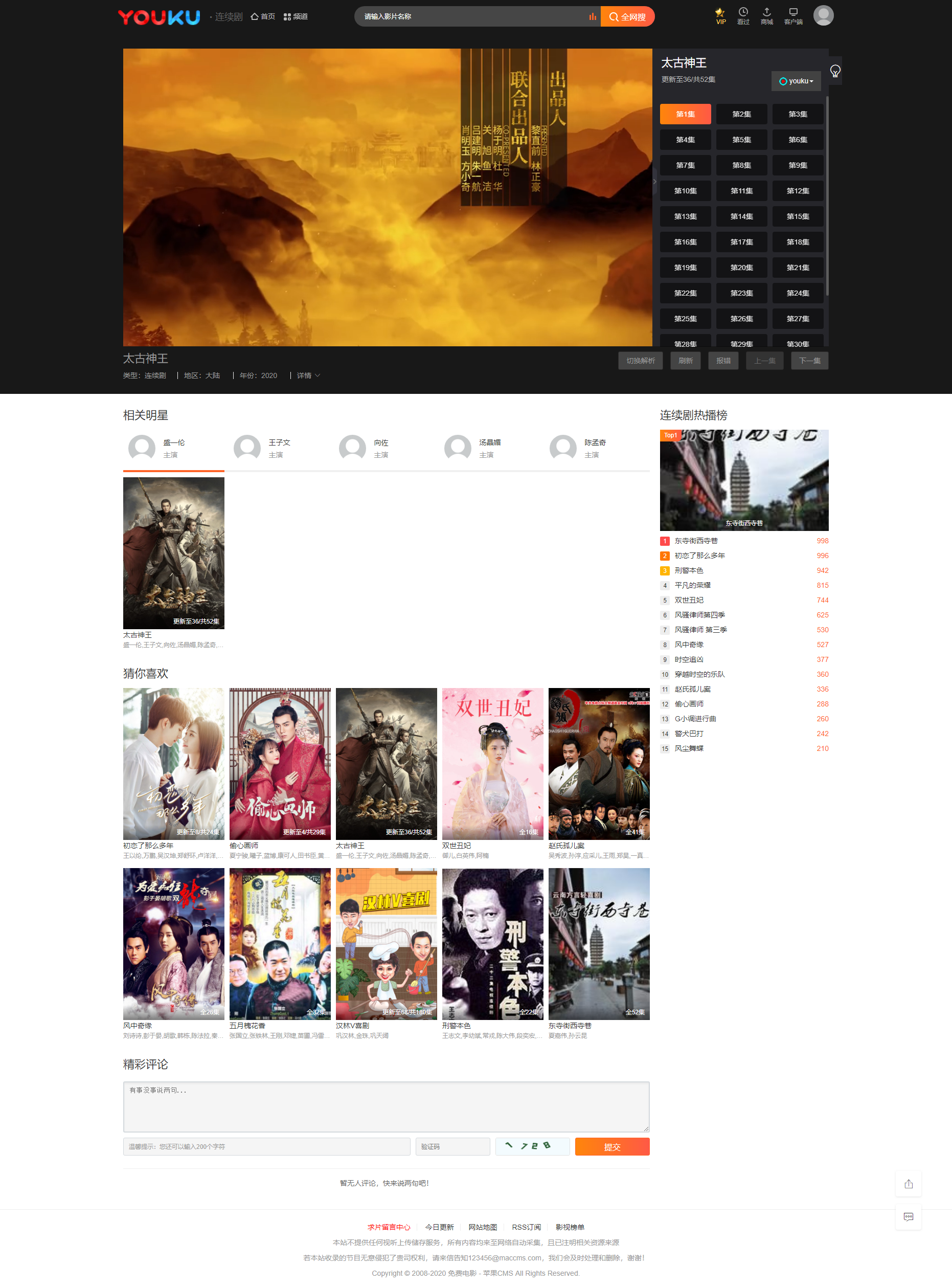
Task: Select episode 第11集
Action: (742, 191)
